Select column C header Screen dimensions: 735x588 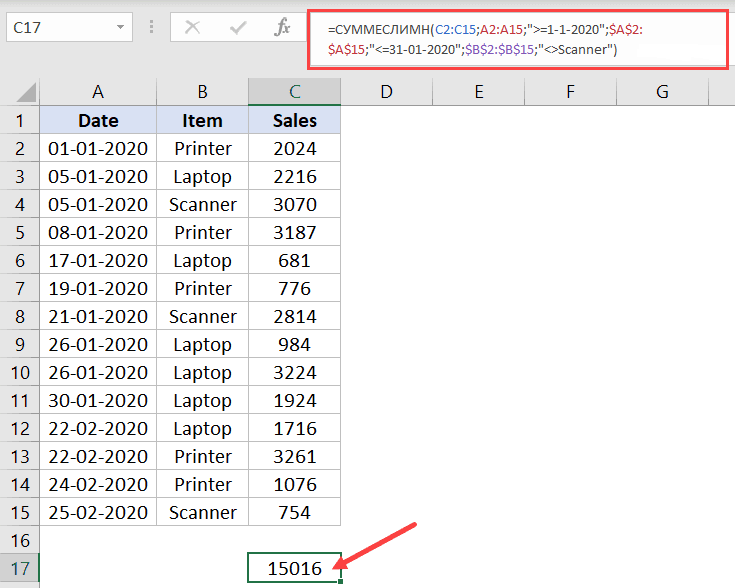point(294,92)
